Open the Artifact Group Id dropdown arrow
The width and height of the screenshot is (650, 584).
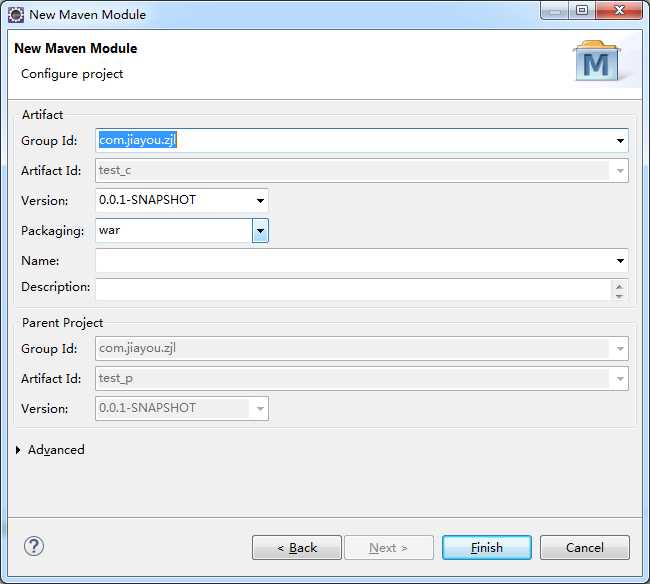click(620, 141)
